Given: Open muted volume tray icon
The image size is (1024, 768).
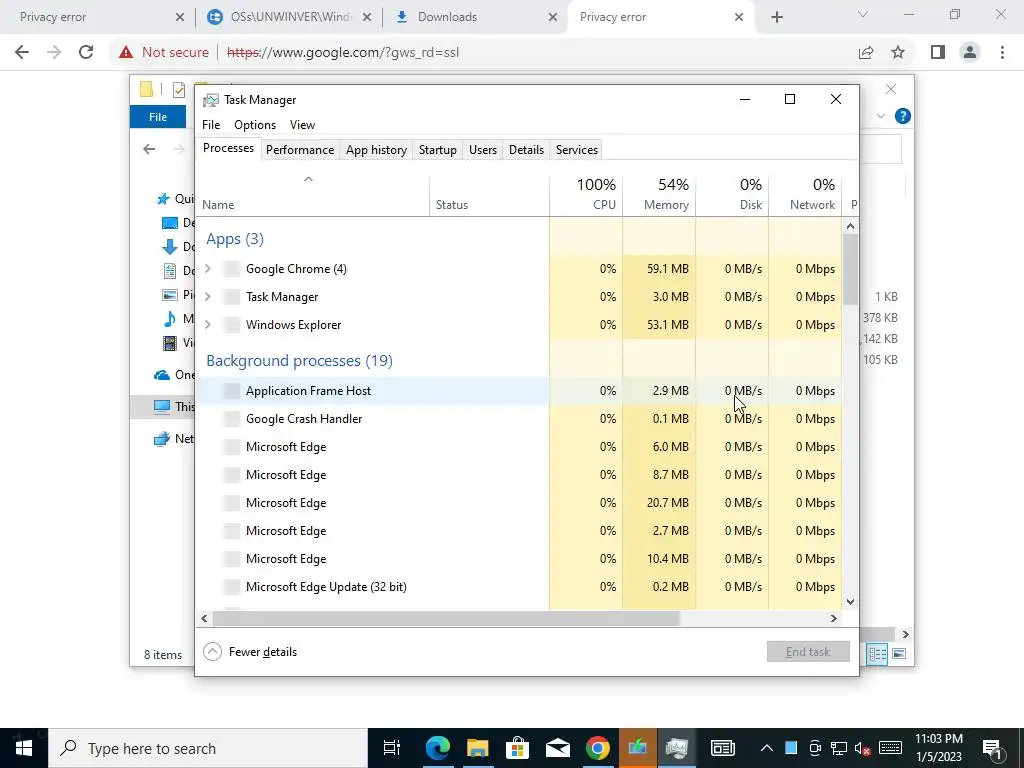Looking at the screenshot, I should (x=862, y=748).
